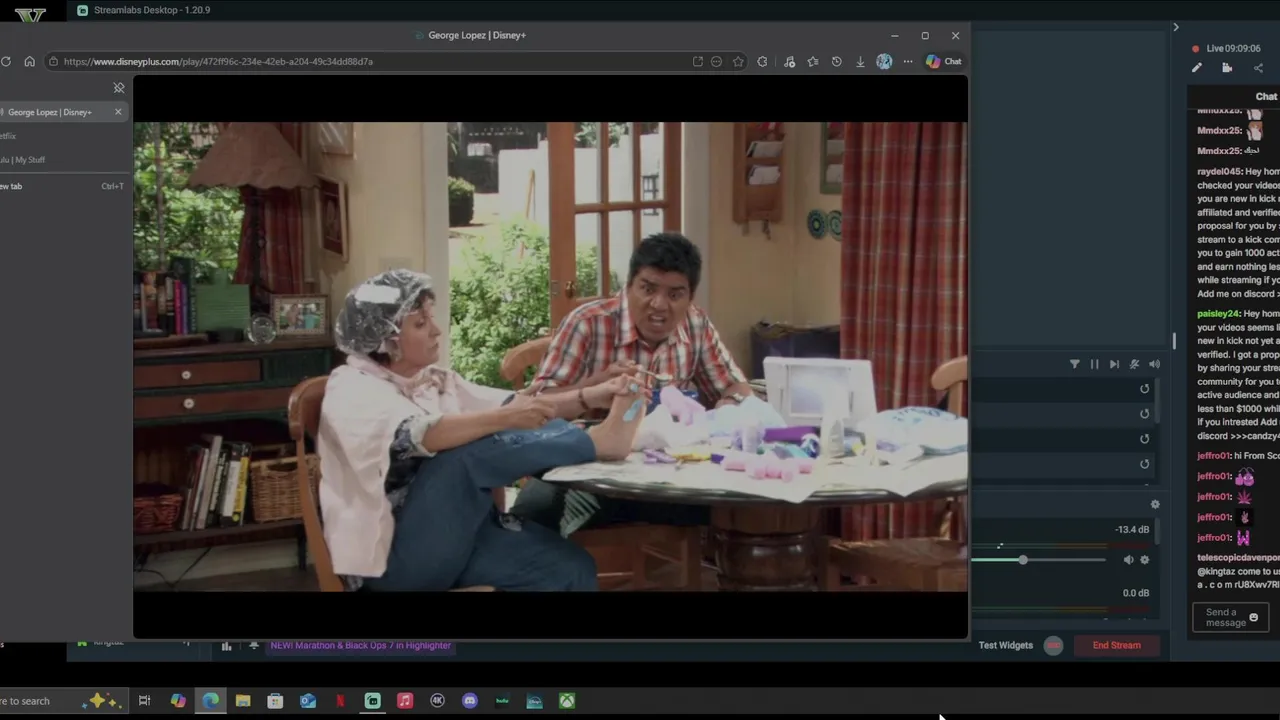The image size is (1280, 720).
Task: Open the Chat tab in Streamlabs
Action: [1266, 97]
